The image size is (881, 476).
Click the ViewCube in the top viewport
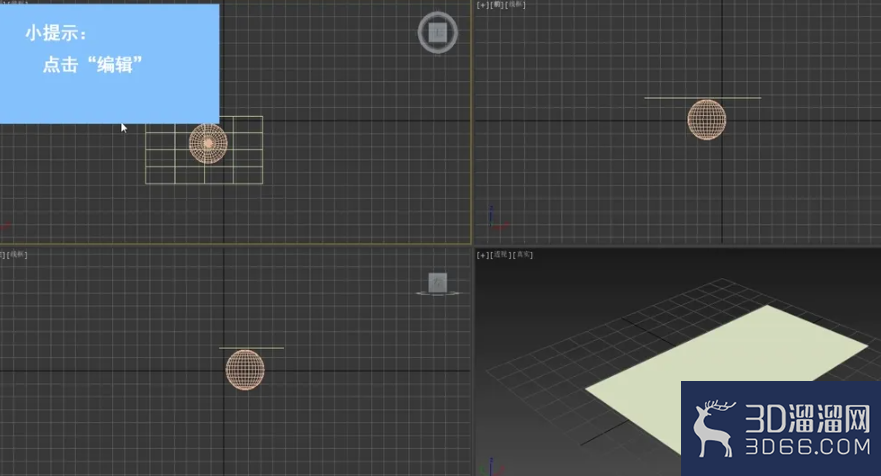438,33
